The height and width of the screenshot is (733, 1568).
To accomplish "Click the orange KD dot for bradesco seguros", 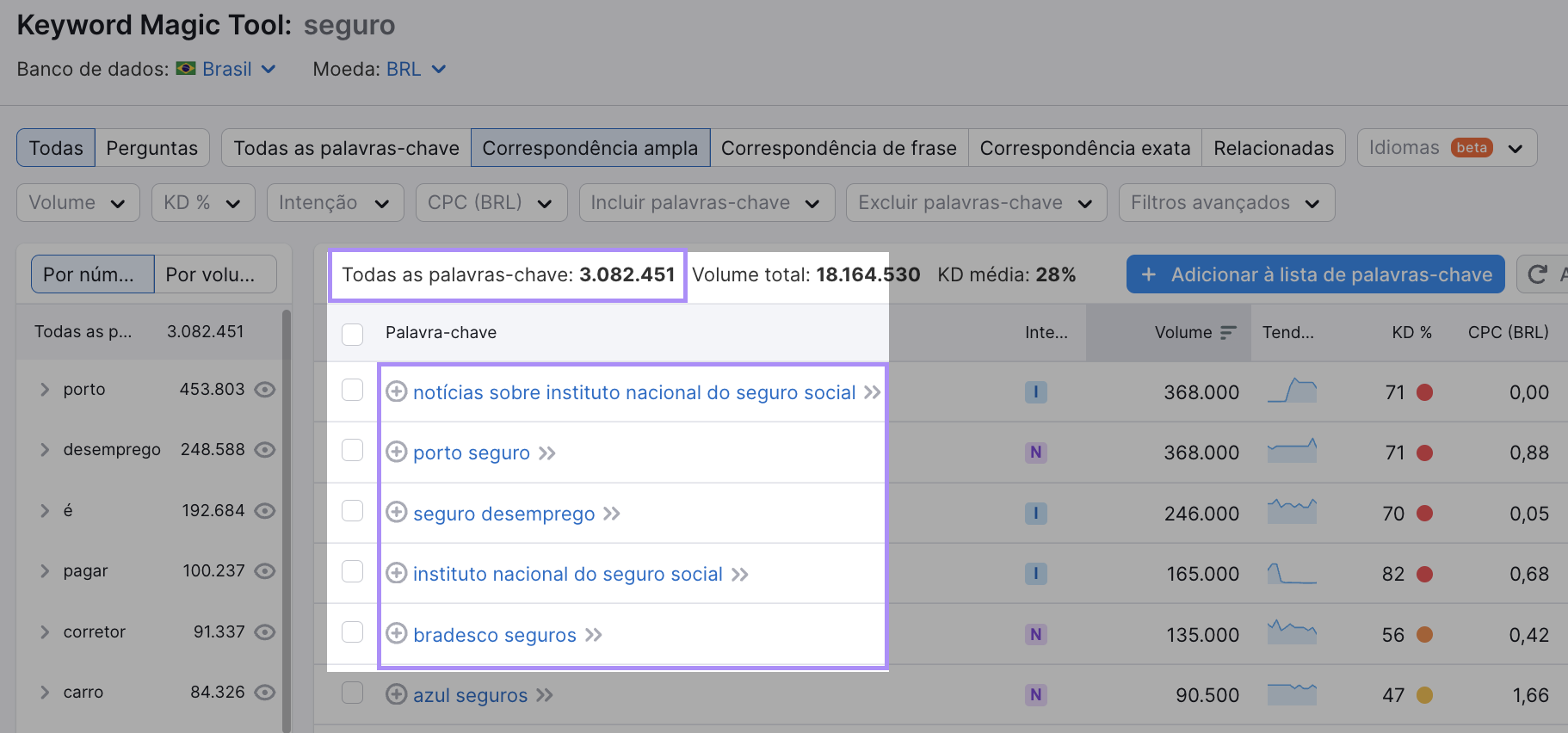I will (x=1425, y=634).
